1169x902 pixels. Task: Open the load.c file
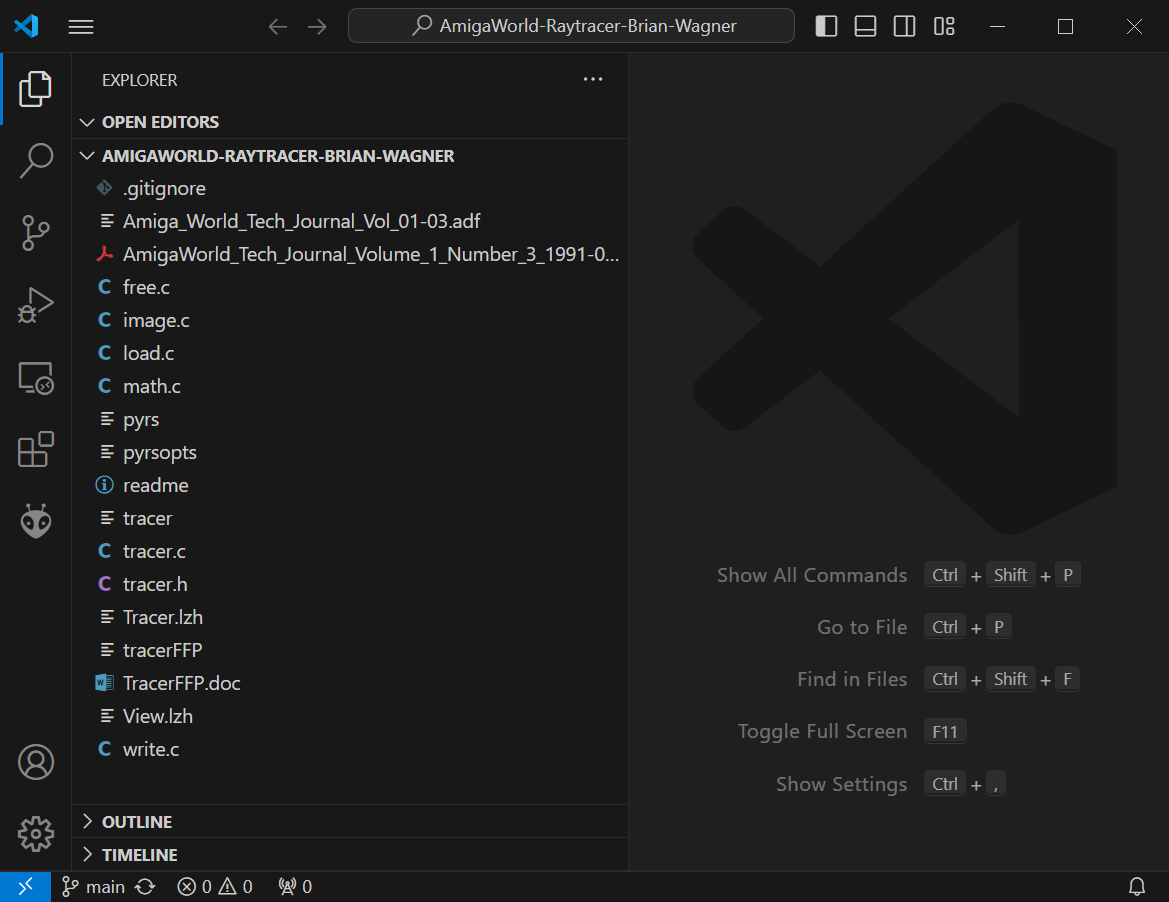click(x=349, y=353)
